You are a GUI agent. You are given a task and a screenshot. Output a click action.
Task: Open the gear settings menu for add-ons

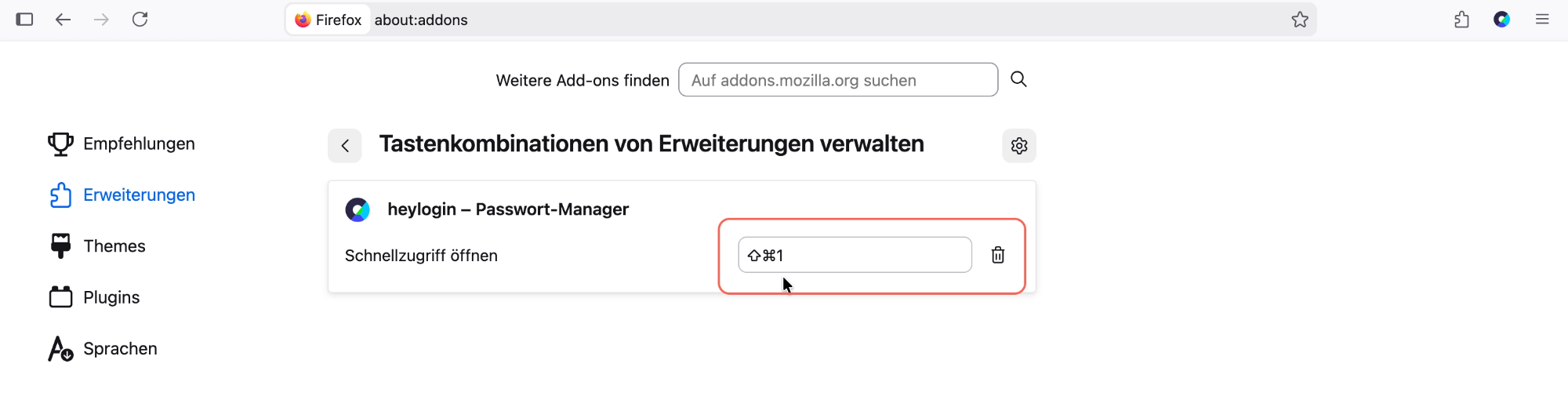(1019, 146)
